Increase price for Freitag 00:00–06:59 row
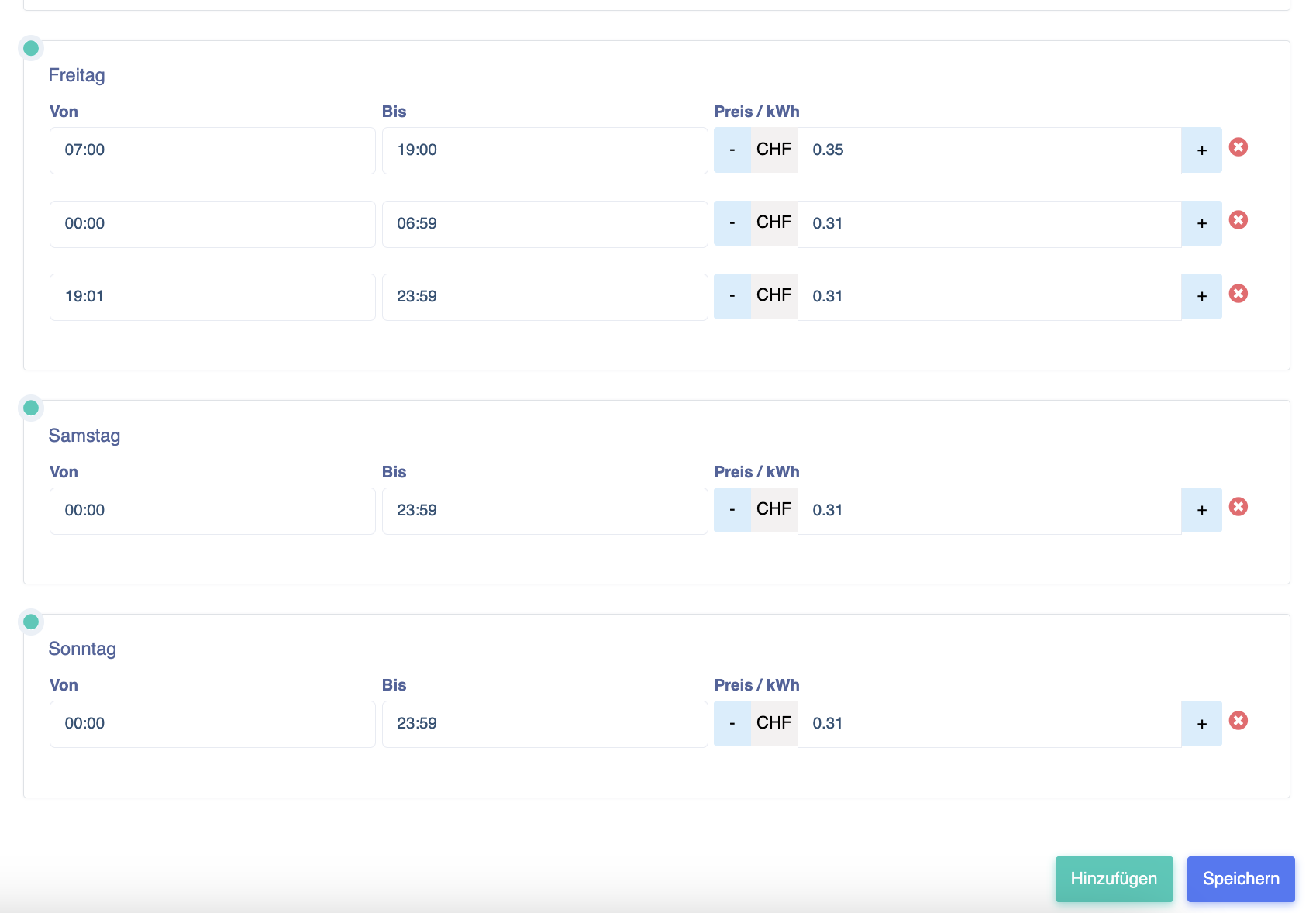 tap(1201, 223)
